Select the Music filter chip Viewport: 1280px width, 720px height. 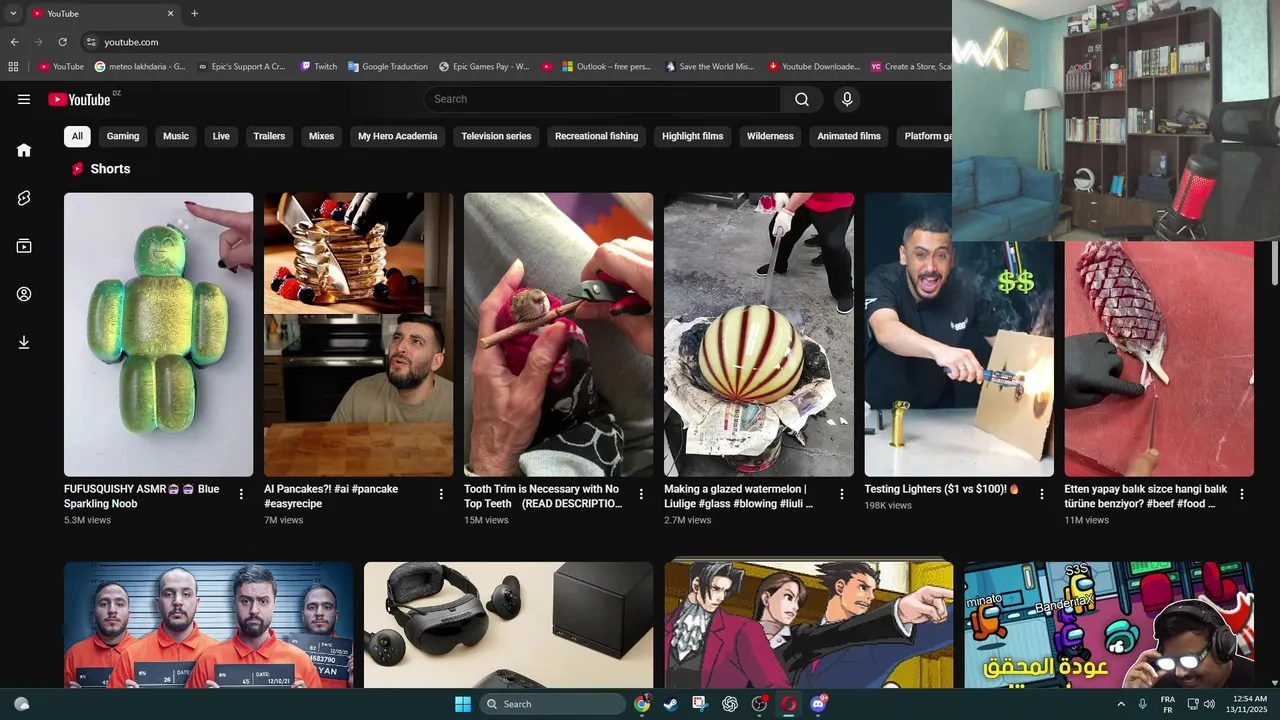[176, 136]
